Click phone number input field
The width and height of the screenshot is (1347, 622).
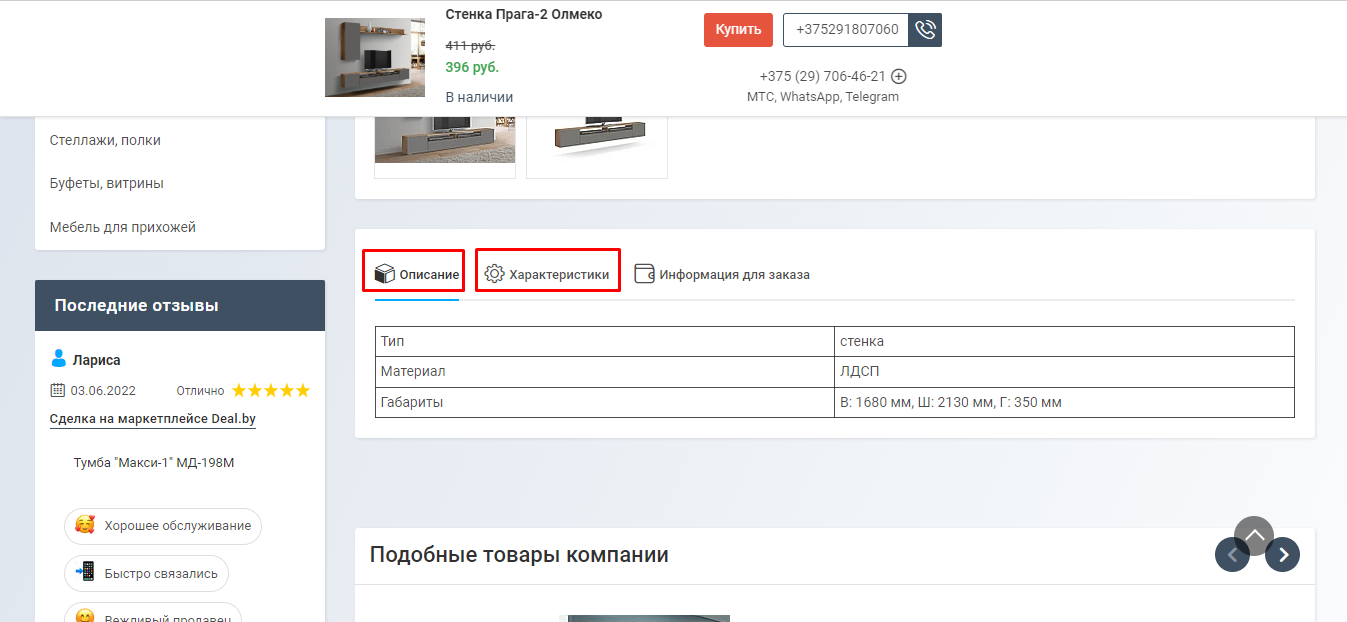click(x=846, y=30)
